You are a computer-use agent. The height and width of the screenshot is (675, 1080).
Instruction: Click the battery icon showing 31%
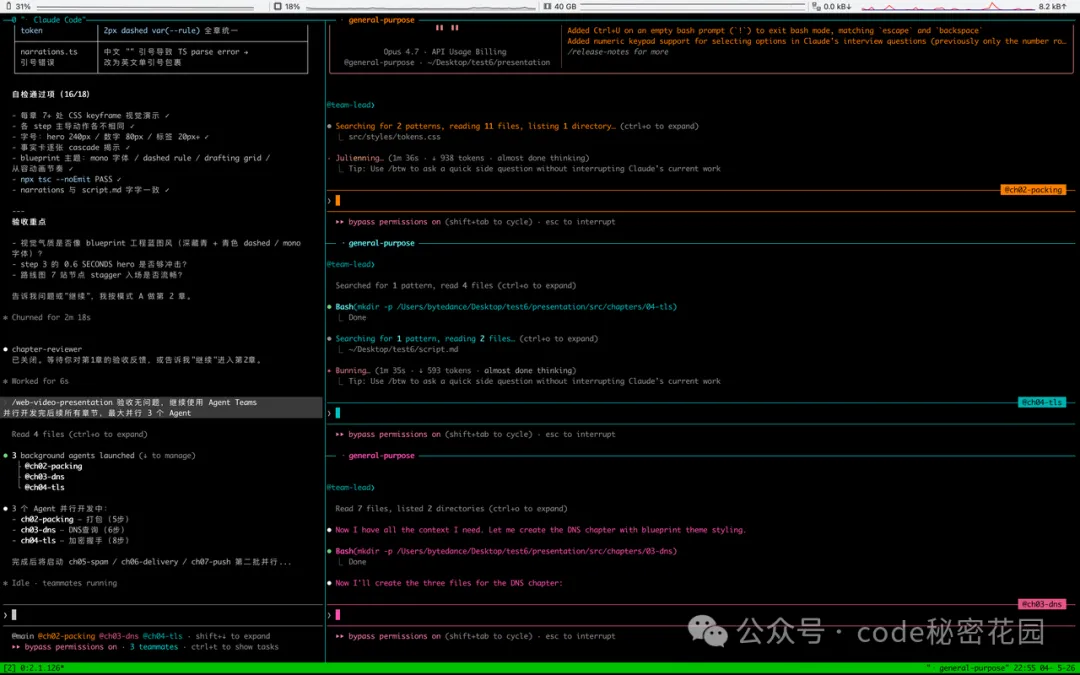click(7, 6)
